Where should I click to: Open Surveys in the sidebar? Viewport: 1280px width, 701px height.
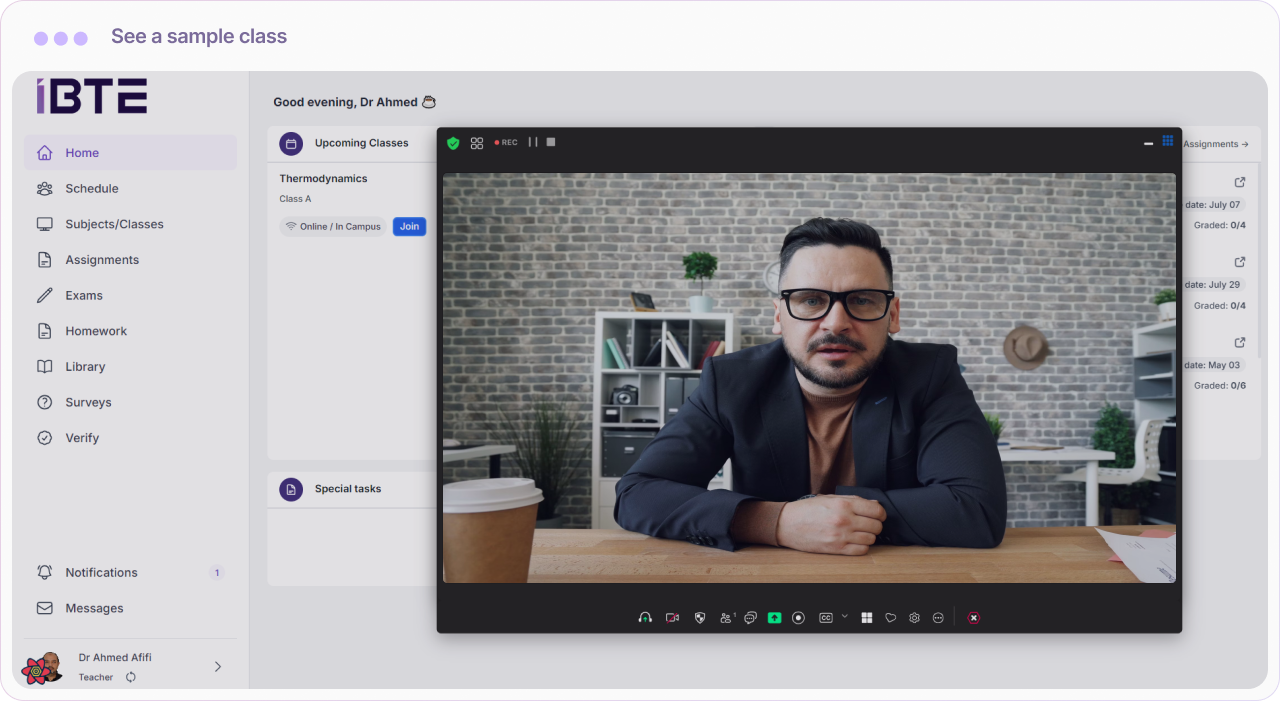tap(130, 403)
